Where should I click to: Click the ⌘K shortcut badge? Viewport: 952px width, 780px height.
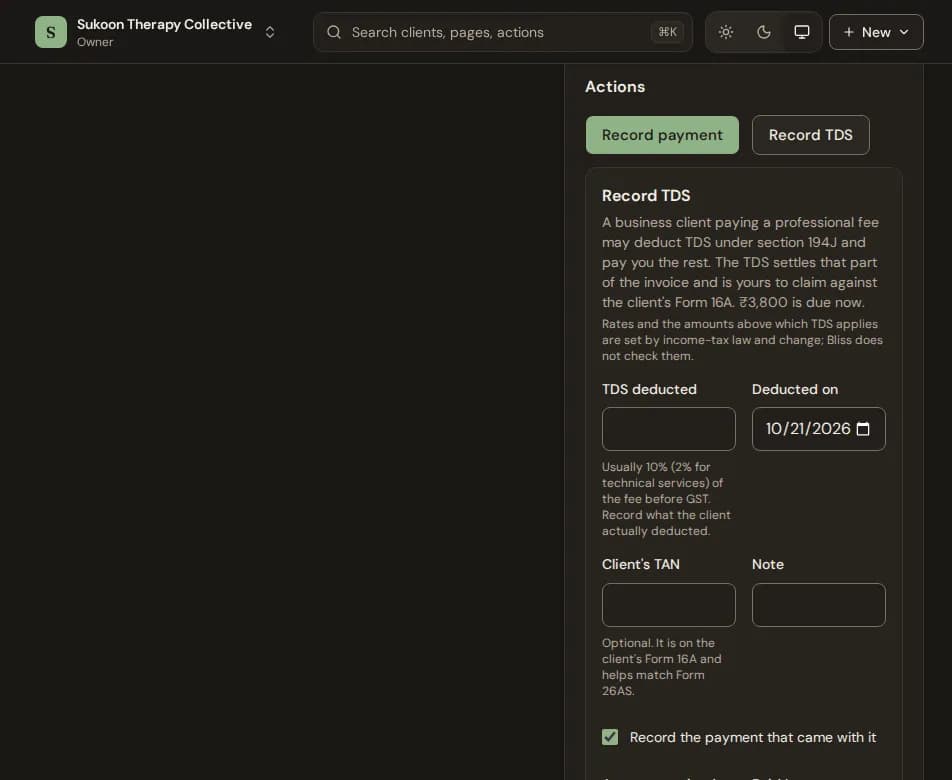(x=667, y=32)
